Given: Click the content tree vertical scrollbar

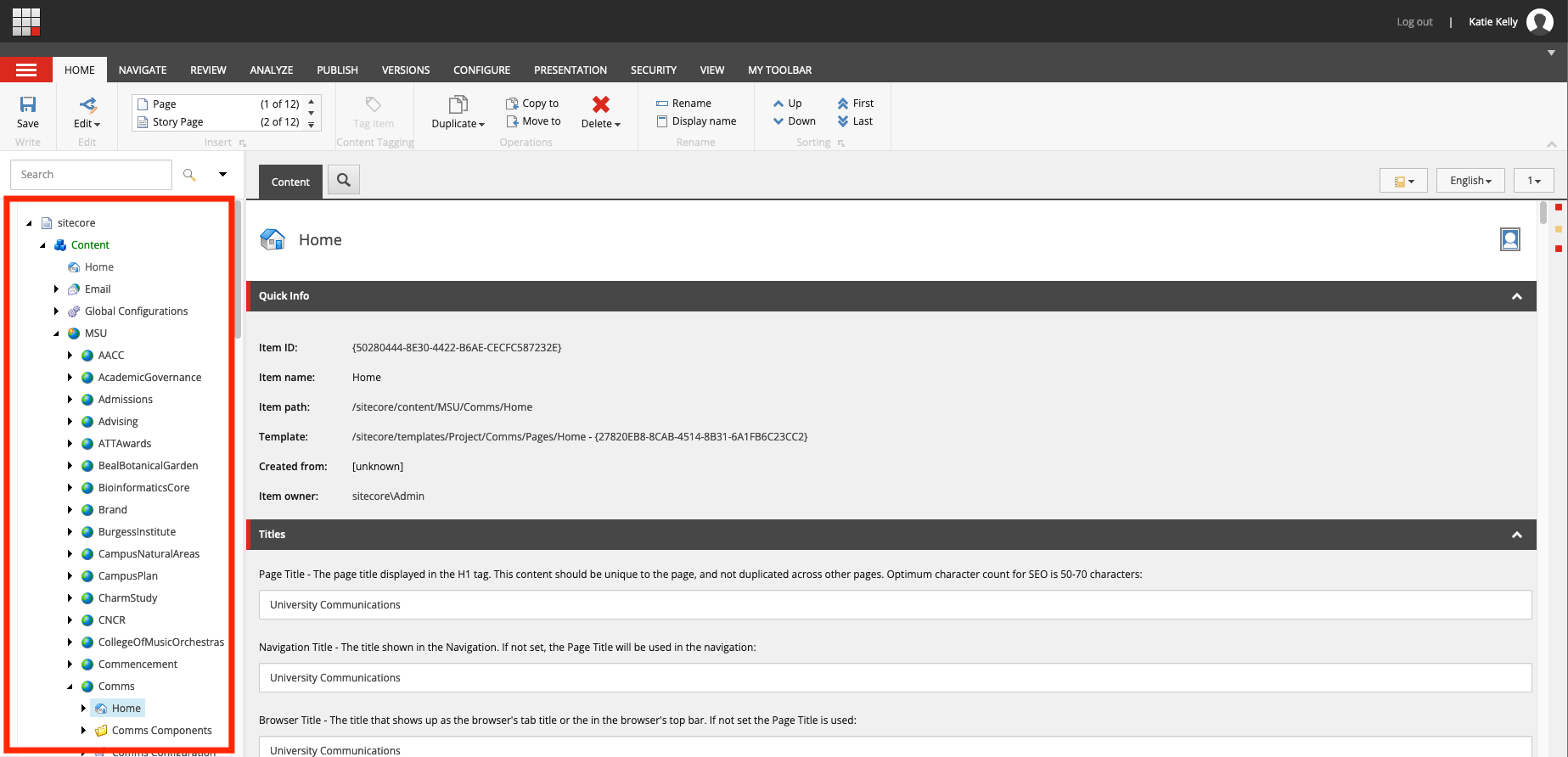Looking at the screenshot, I should 239,270.
